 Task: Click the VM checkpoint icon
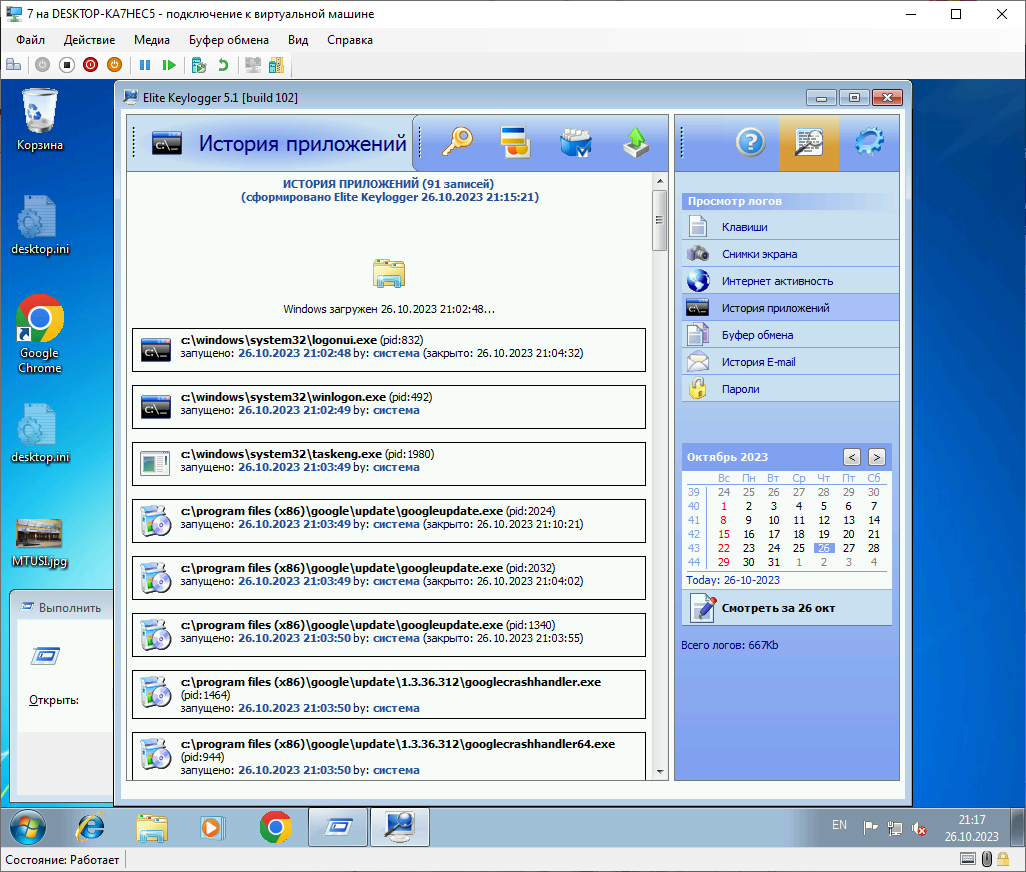pyautogui.click(x=199, y=65)
